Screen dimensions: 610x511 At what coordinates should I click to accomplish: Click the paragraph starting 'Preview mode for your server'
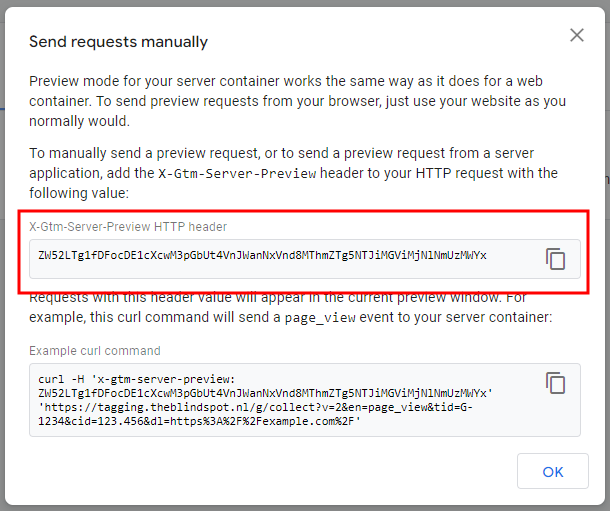coord(290,101)
